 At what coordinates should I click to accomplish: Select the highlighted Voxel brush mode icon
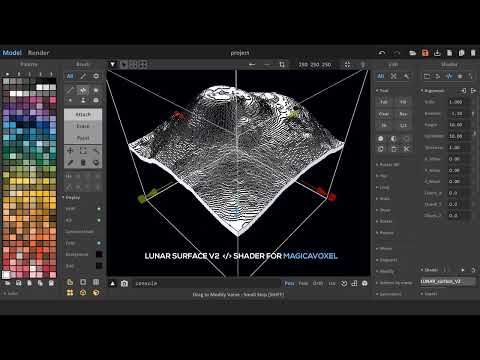(x=83, y=90)
